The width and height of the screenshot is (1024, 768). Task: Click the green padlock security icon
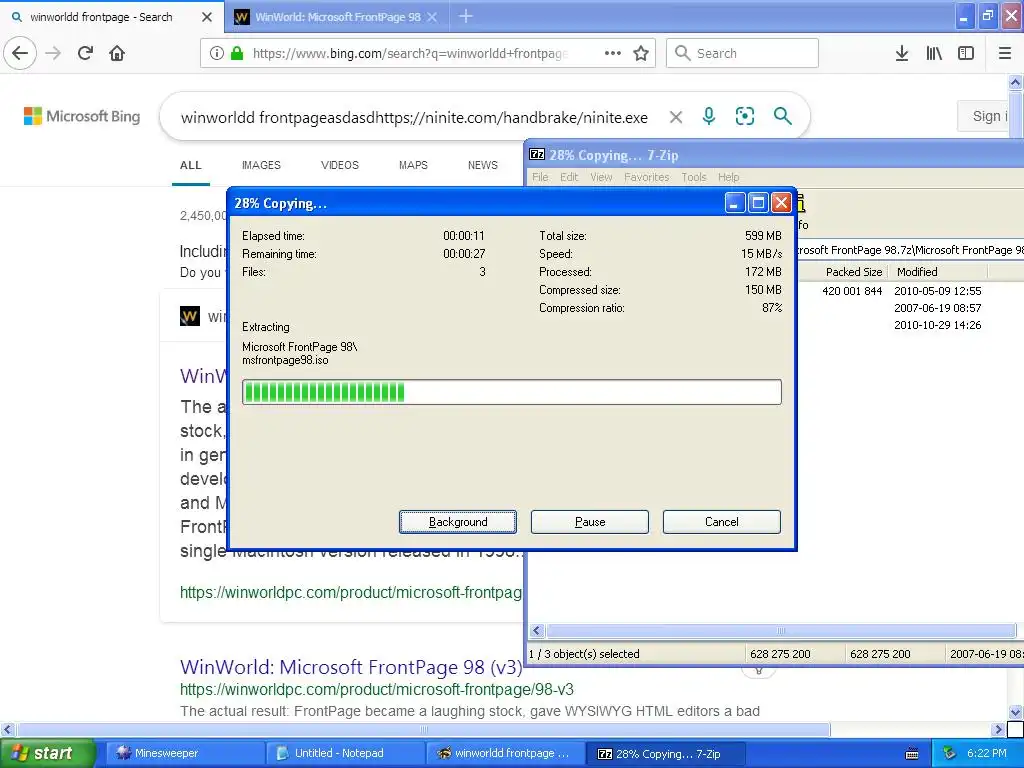point(237,53)
